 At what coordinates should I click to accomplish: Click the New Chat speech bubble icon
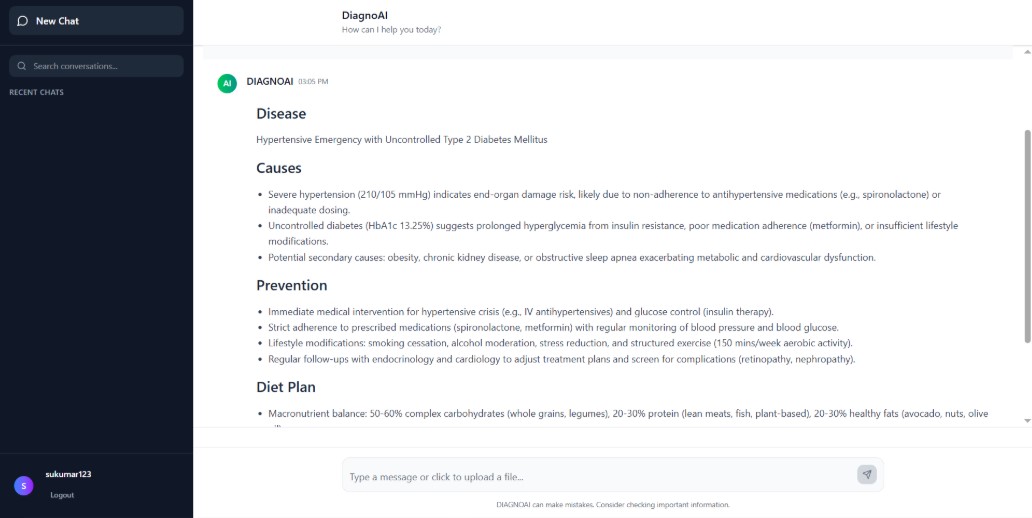(23, 21)
